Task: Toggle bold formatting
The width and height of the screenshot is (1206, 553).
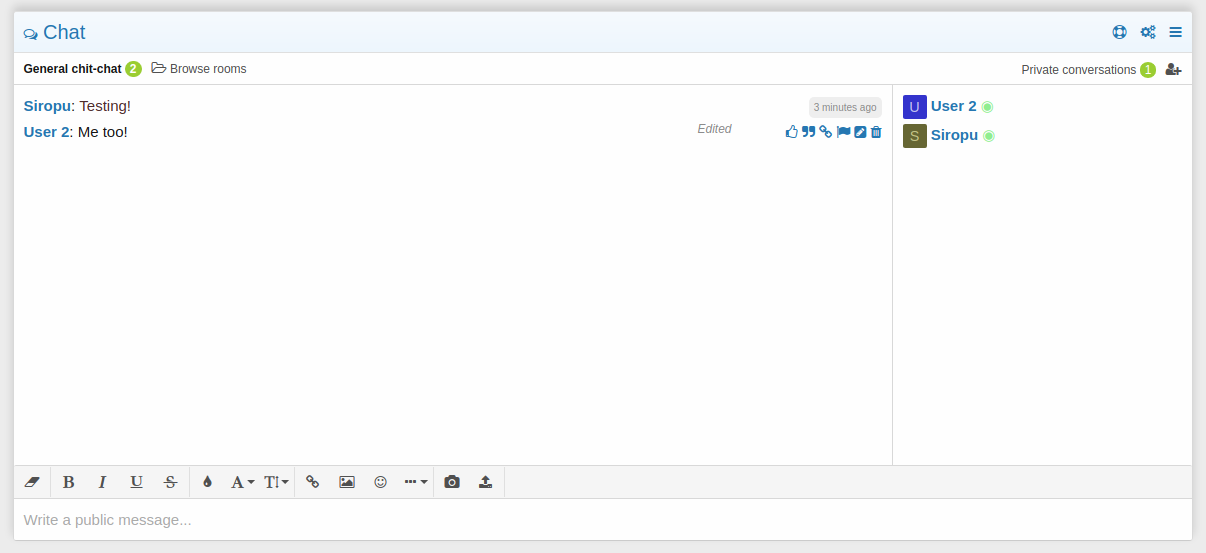Action: tap(68, 482)
